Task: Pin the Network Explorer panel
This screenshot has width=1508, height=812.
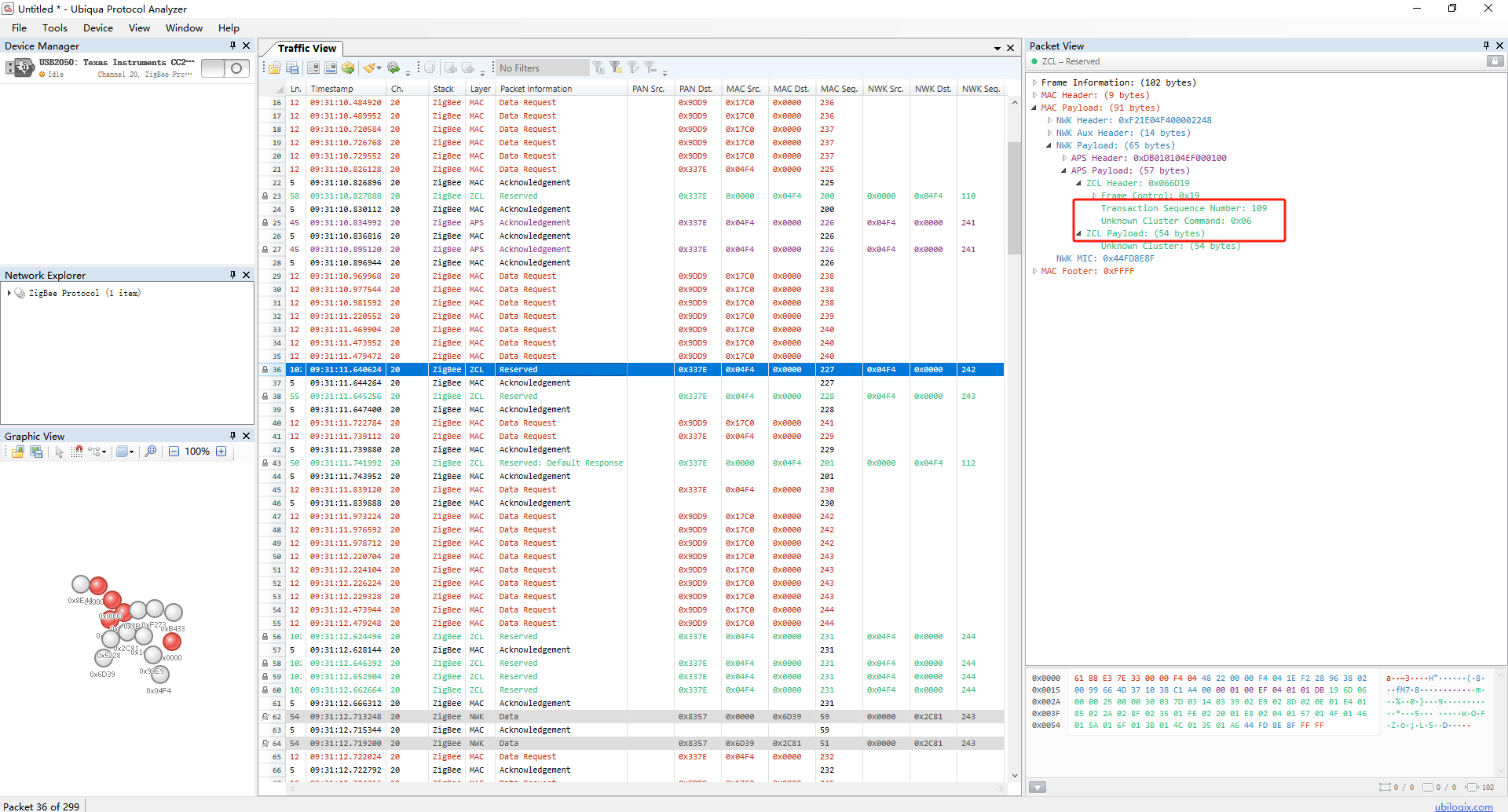Action: pos(232,275)
